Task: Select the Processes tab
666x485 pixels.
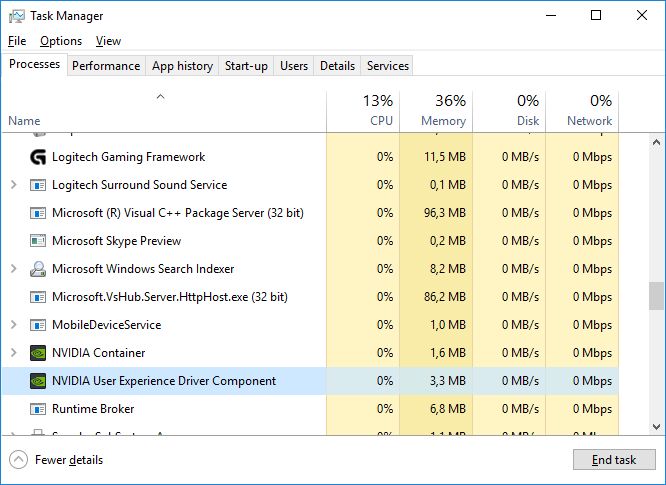Action: [x=34, y=64]
